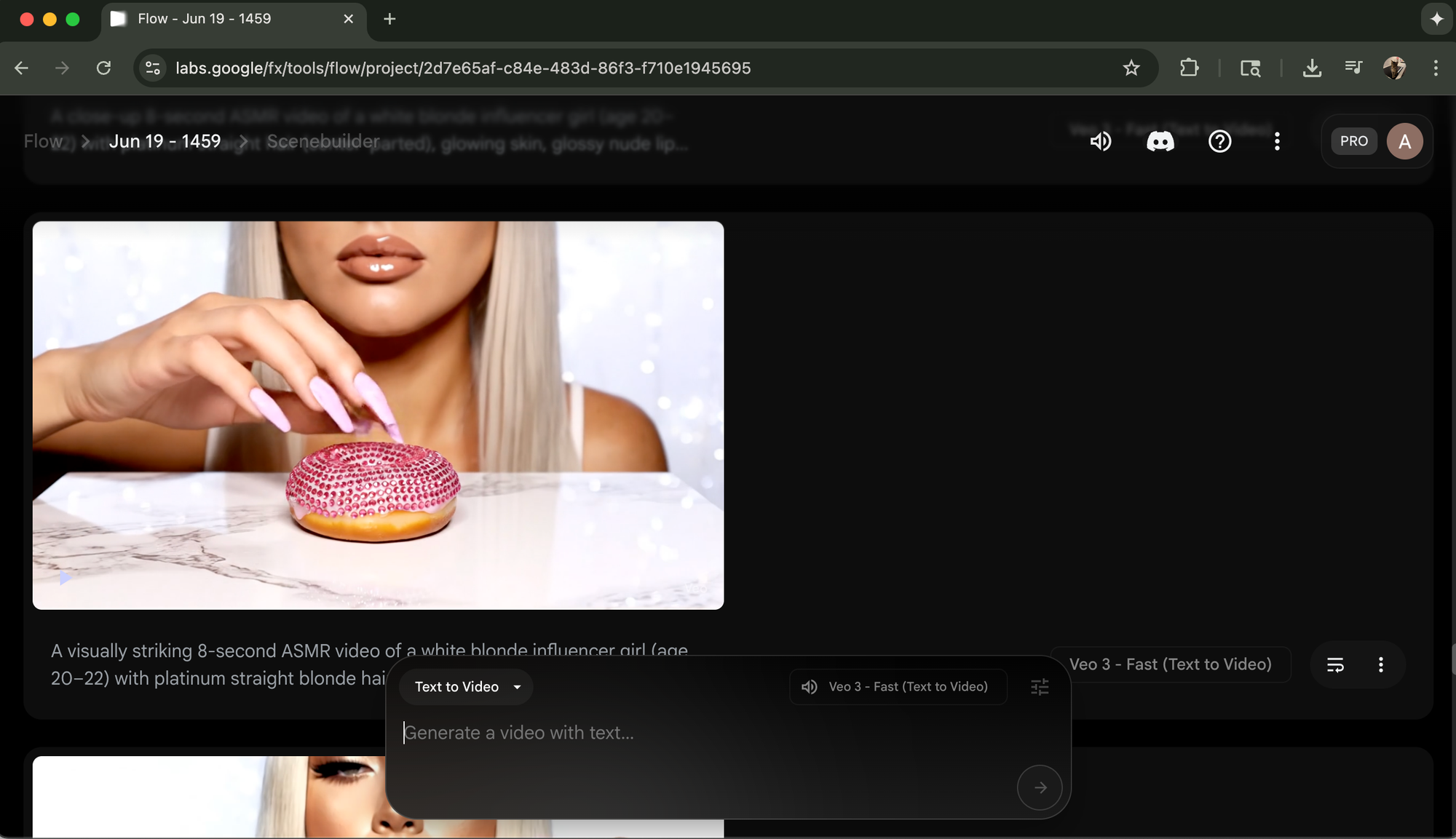Bookmark this page with the star icon
This screenshot has height=839, width=1456.
[x=1131, y=68]
